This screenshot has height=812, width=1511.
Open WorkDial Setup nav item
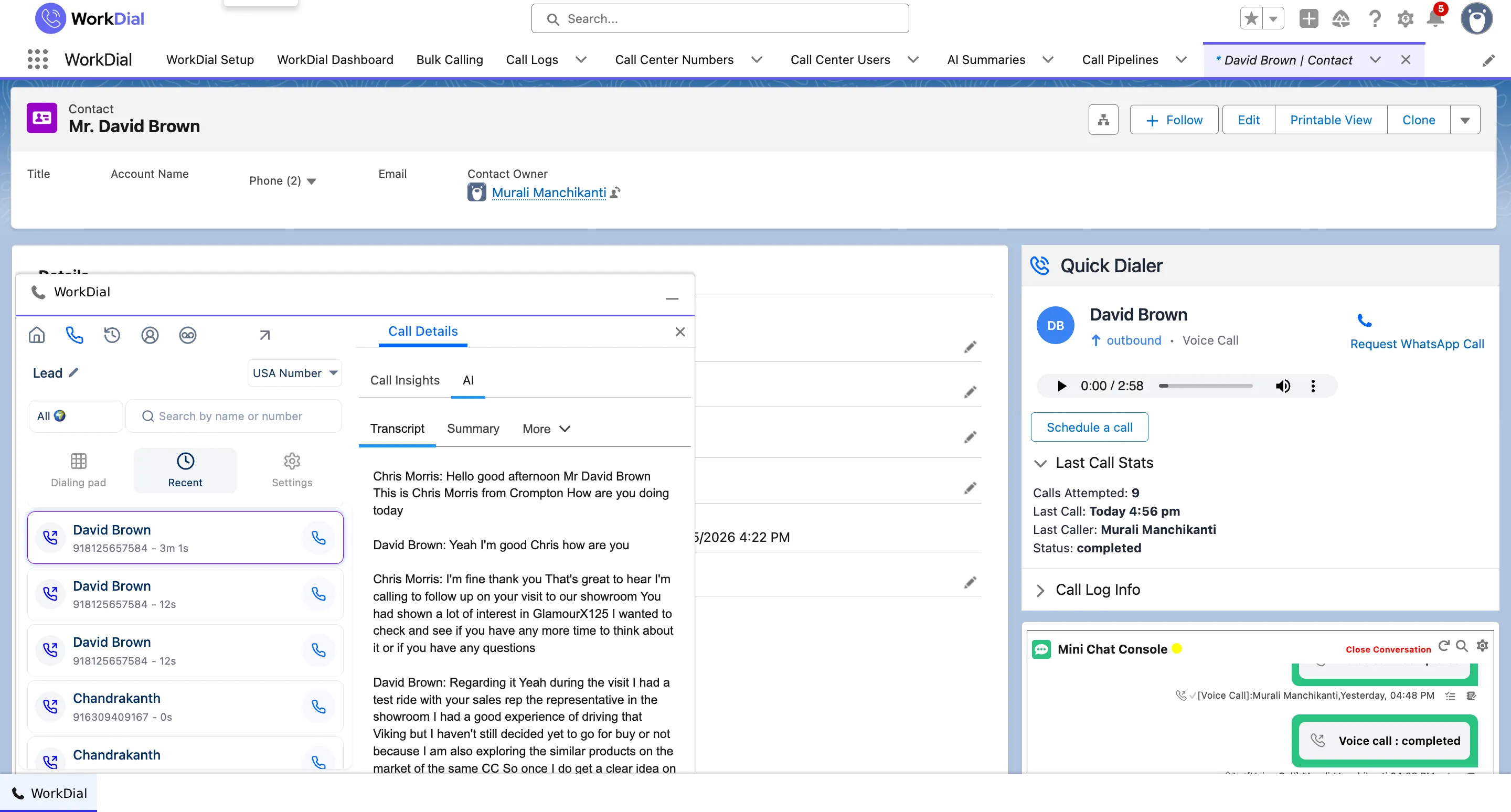(210, 60)
